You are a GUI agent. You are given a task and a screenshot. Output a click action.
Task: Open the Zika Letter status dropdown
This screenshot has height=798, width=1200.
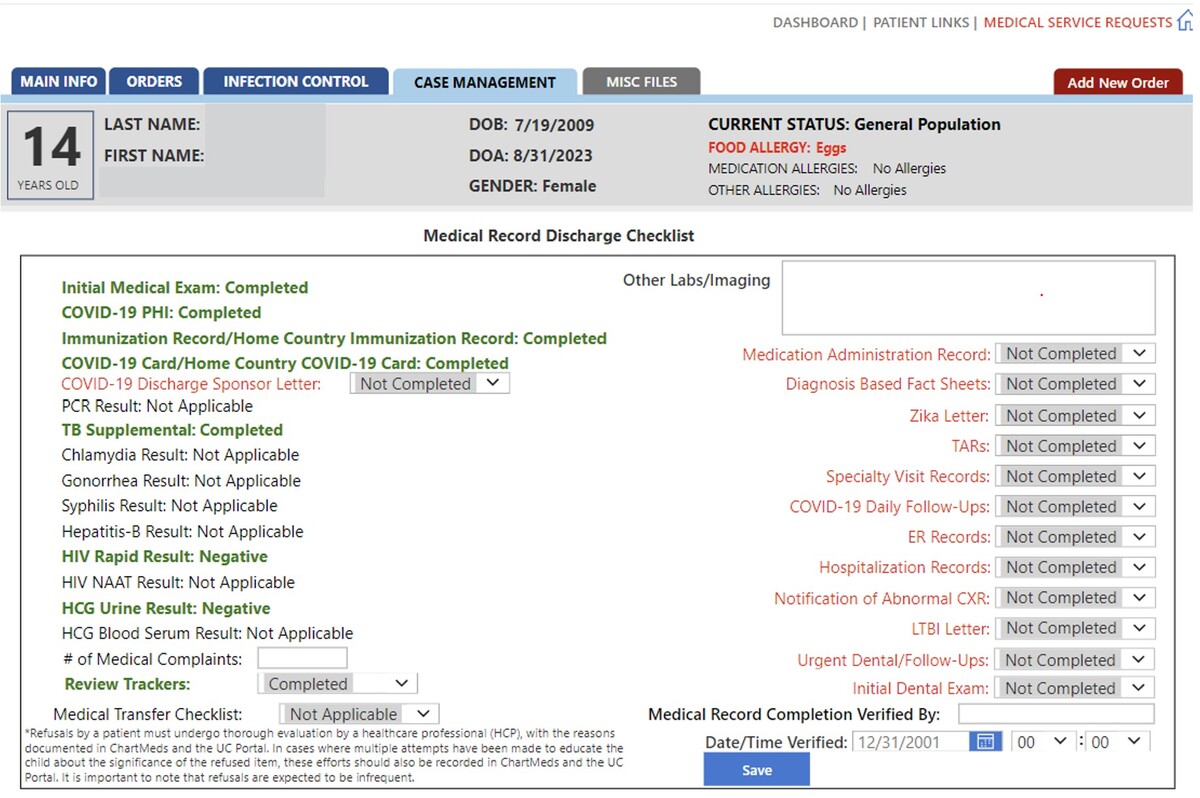1075,416
